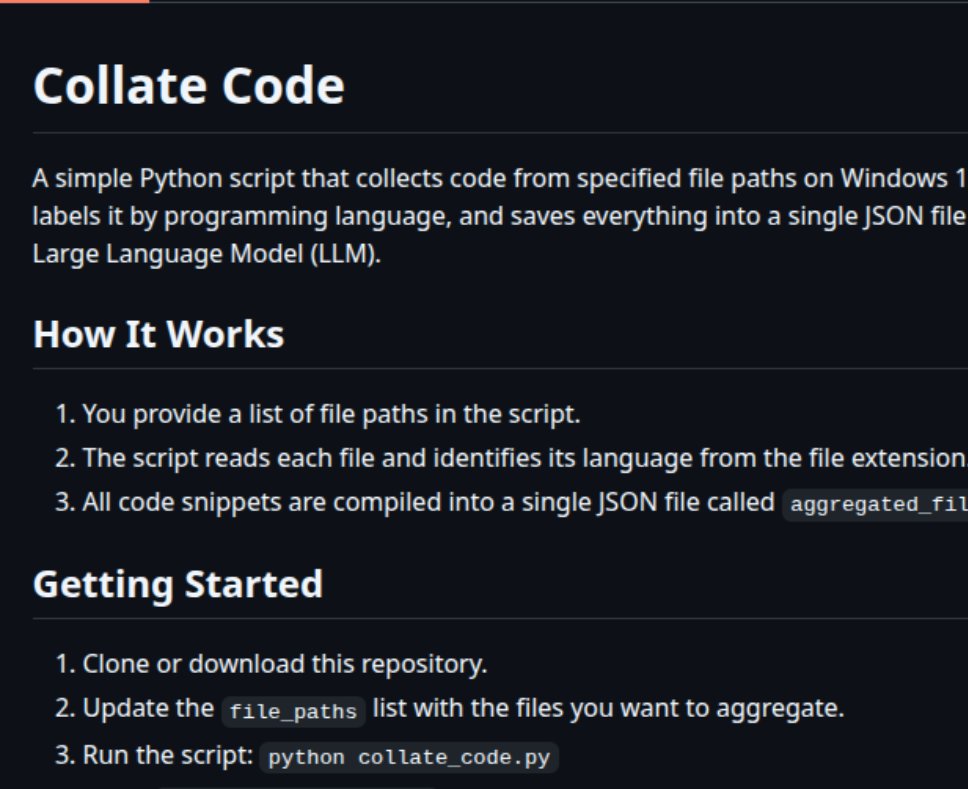968x789 pixels.
Task: Click the aggregated_fil inline code text
Action: 878,504
